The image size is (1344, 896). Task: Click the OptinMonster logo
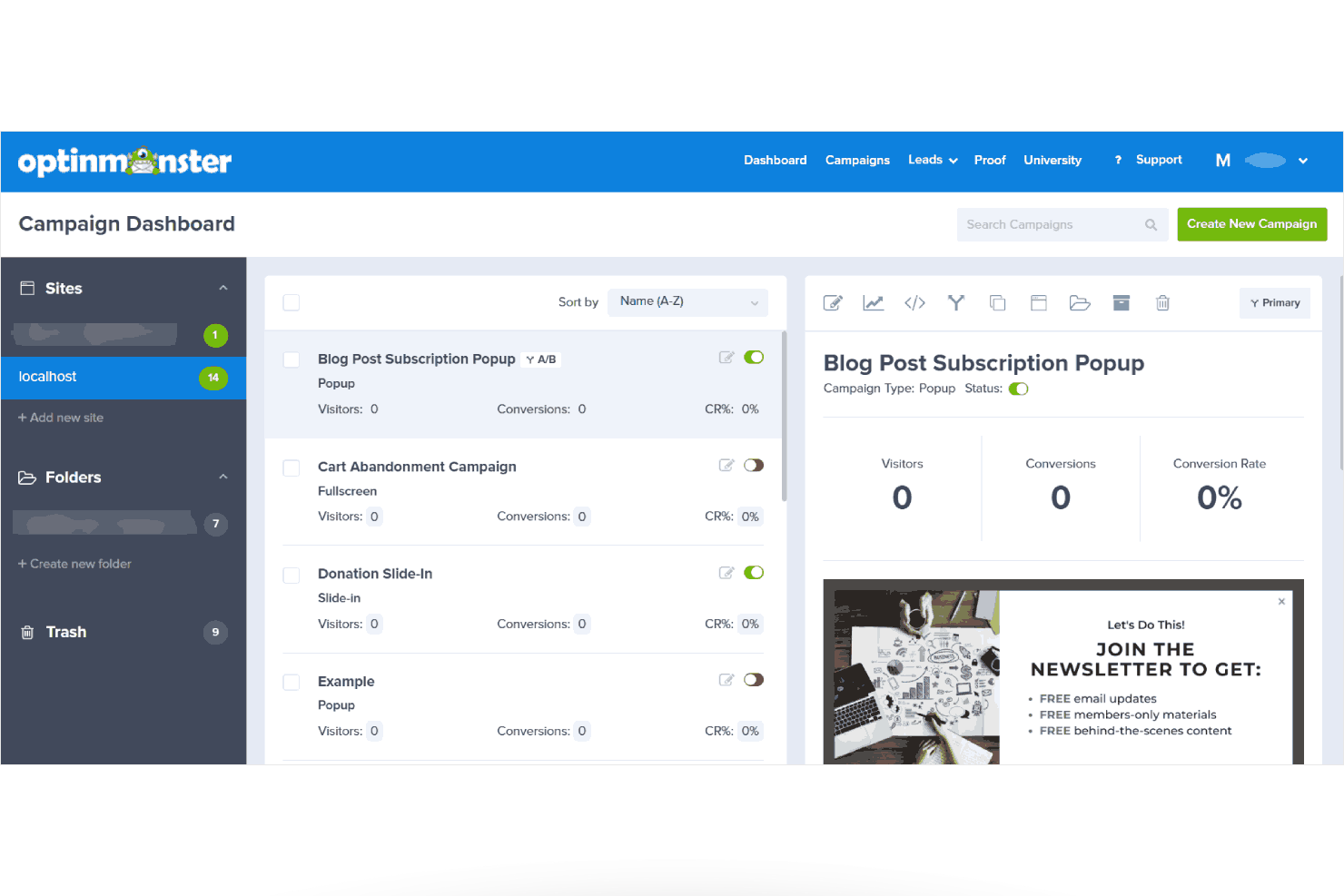[x=125, y=162]
